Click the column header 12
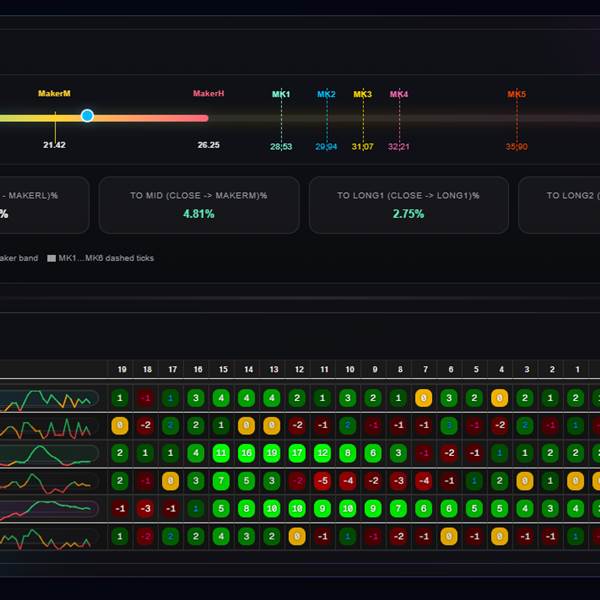Screen dimensions: 600x600 (299, 369)
